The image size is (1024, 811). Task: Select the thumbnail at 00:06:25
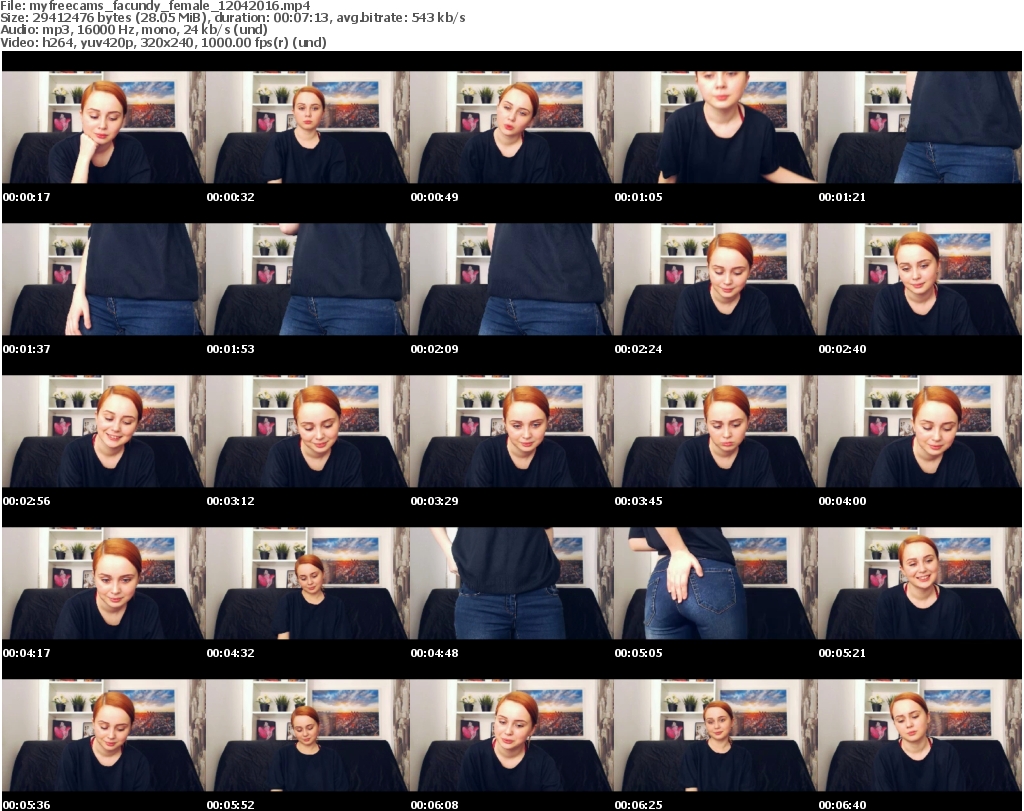coord(716,736)
